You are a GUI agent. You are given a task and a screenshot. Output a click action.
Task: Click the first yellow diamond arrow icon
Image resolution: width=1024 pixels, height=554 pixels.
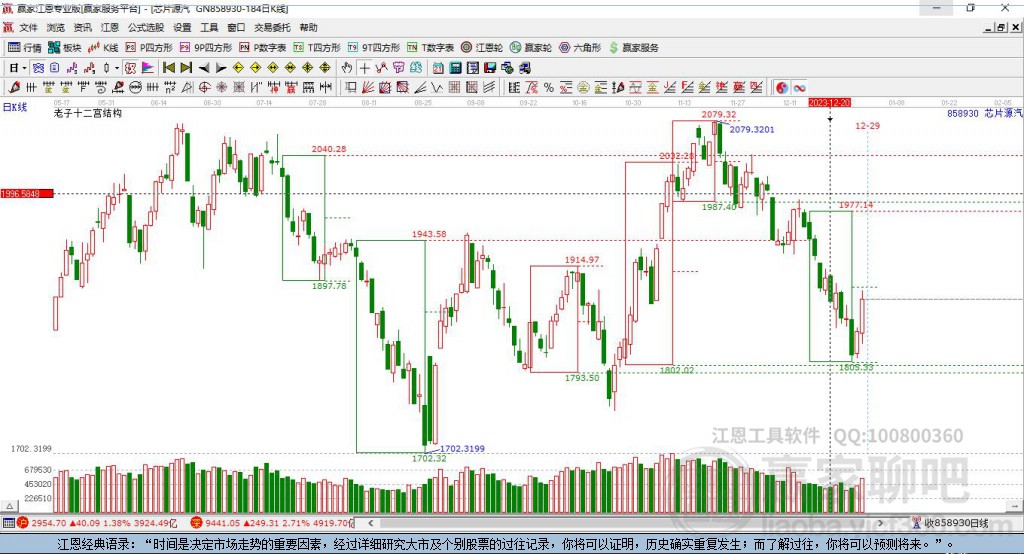coord(238,67)
